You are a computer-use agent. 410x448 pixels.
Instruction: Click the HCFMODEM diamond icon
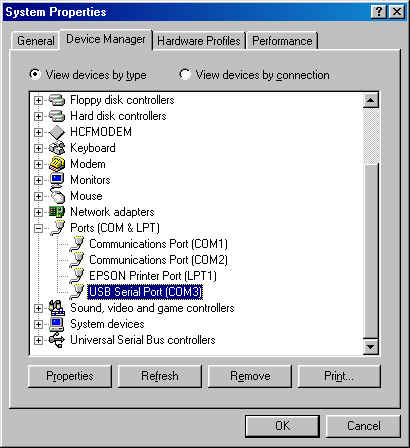coord(57,132)
